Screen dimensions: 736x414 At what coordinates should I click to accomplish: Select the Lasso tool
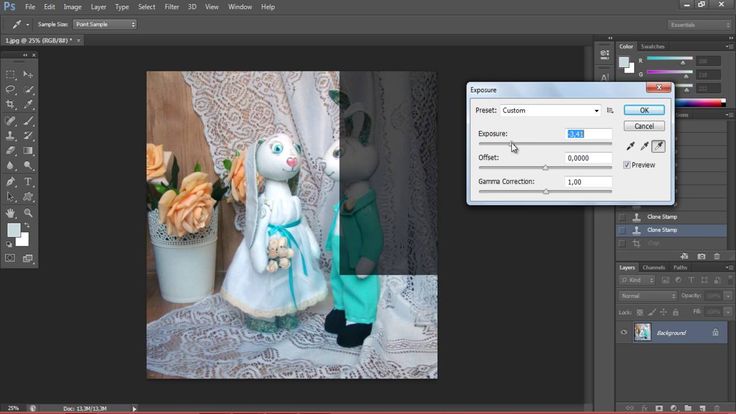[11, 89]
